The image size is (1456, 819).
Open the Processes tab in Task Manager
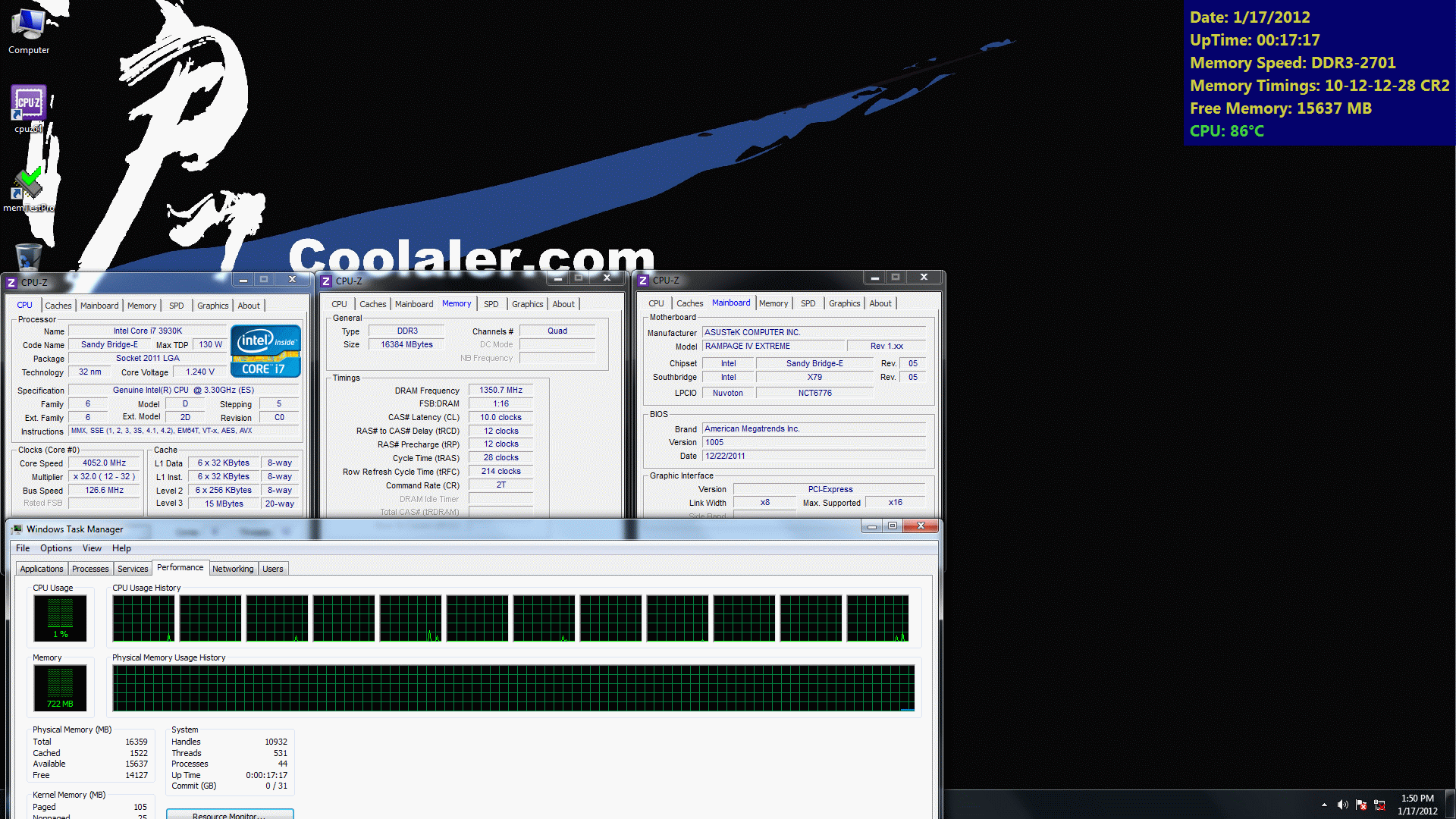point(90,569)
